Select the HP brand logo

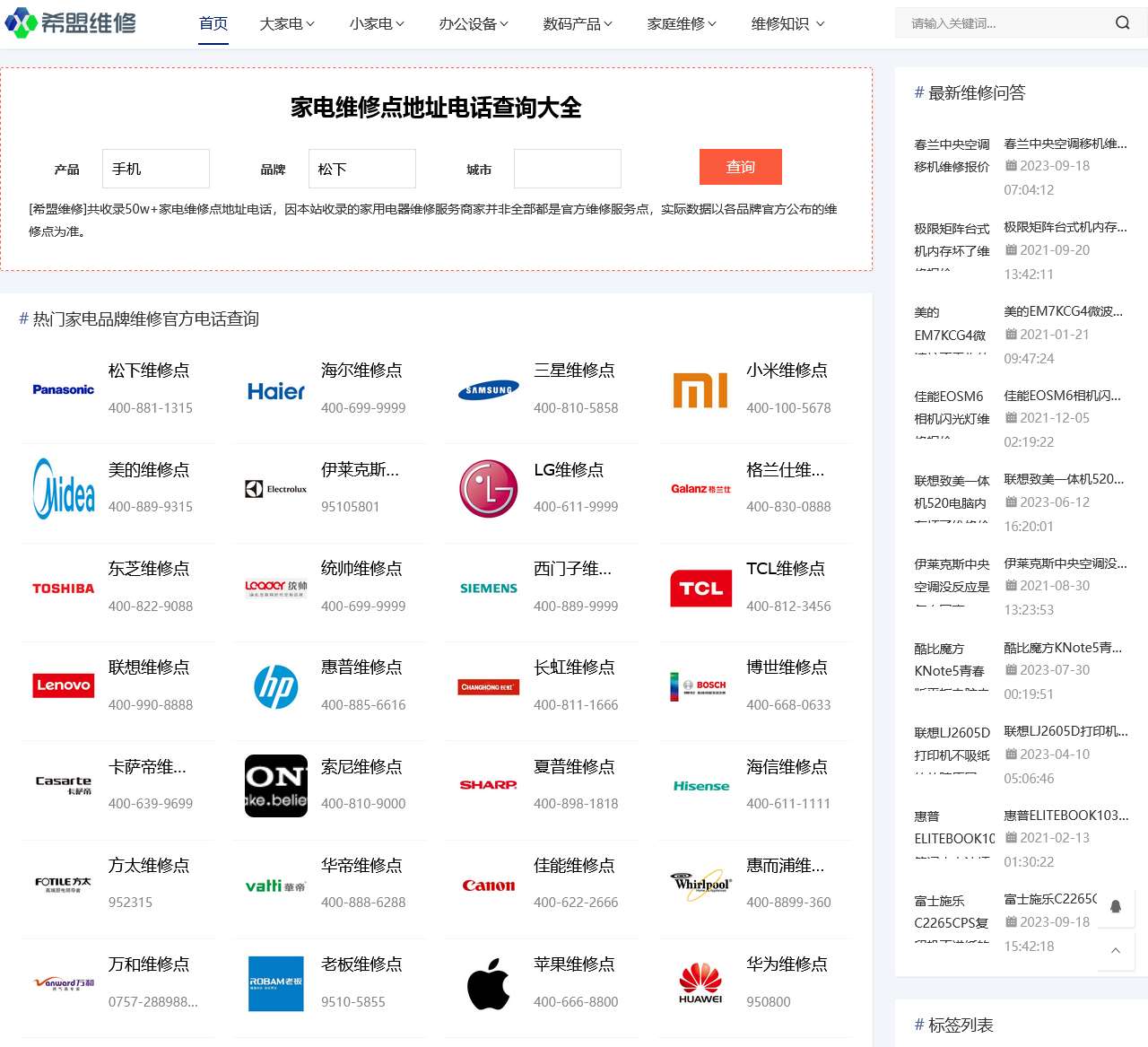coord(275,686)
